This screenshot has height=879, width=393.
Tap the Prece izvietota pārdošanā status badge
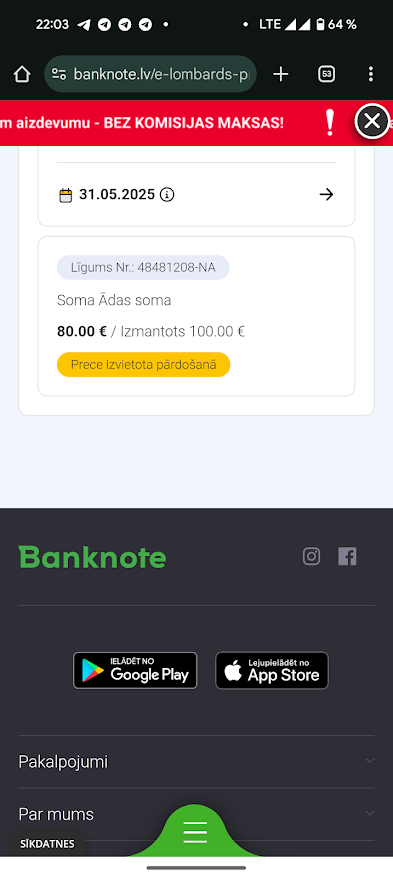144,364
